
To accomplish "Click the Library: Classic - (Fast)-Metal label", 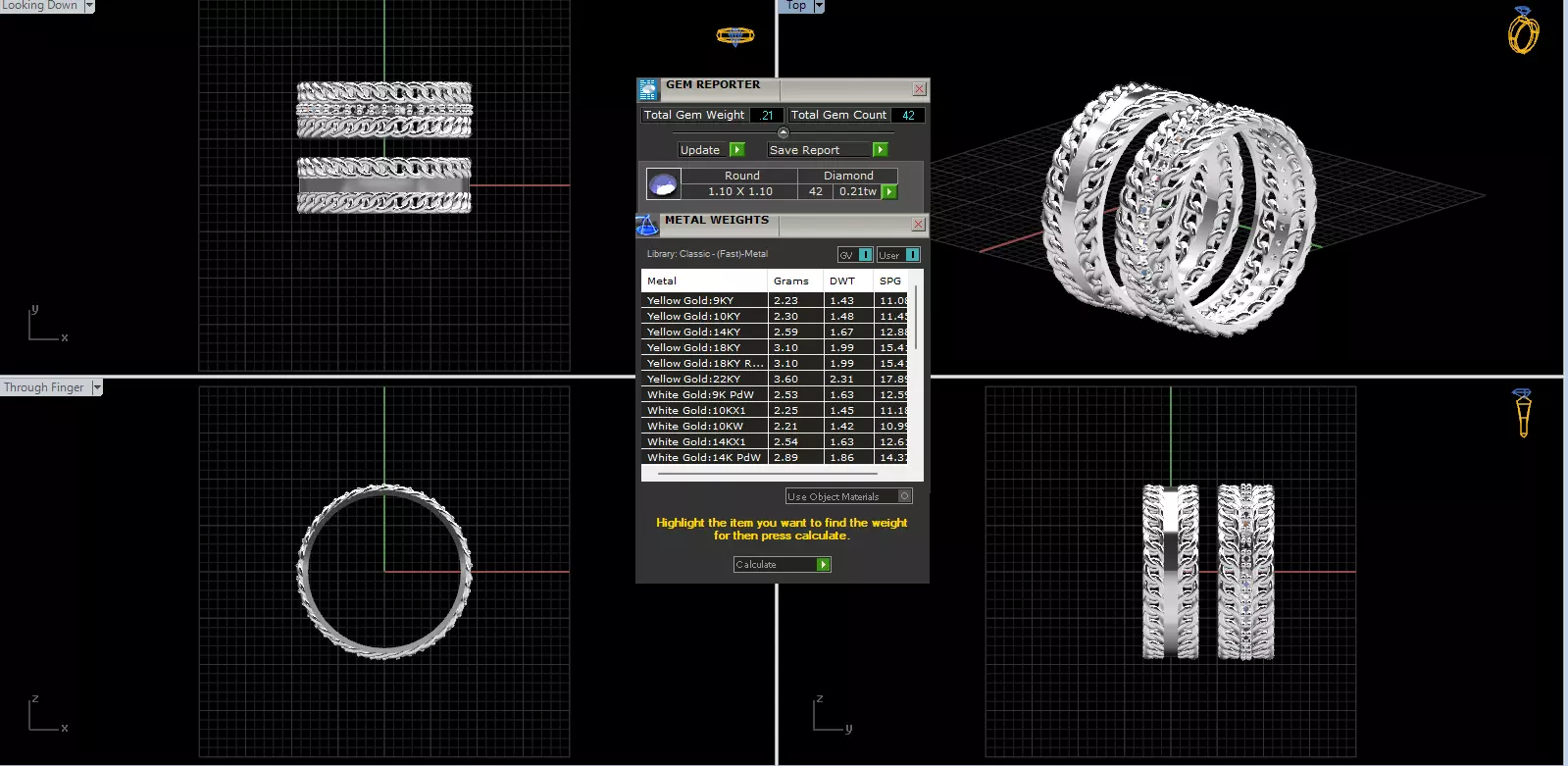I will coord(707,254).
